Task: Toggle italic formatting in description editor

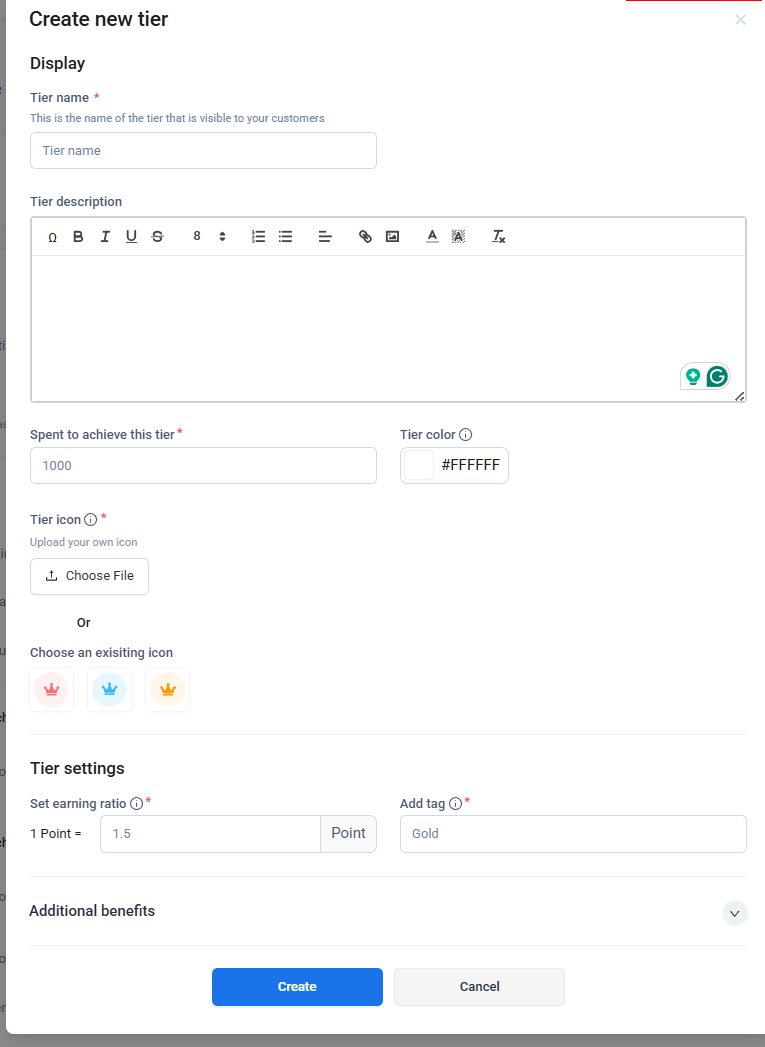Action: click(105, 237)
